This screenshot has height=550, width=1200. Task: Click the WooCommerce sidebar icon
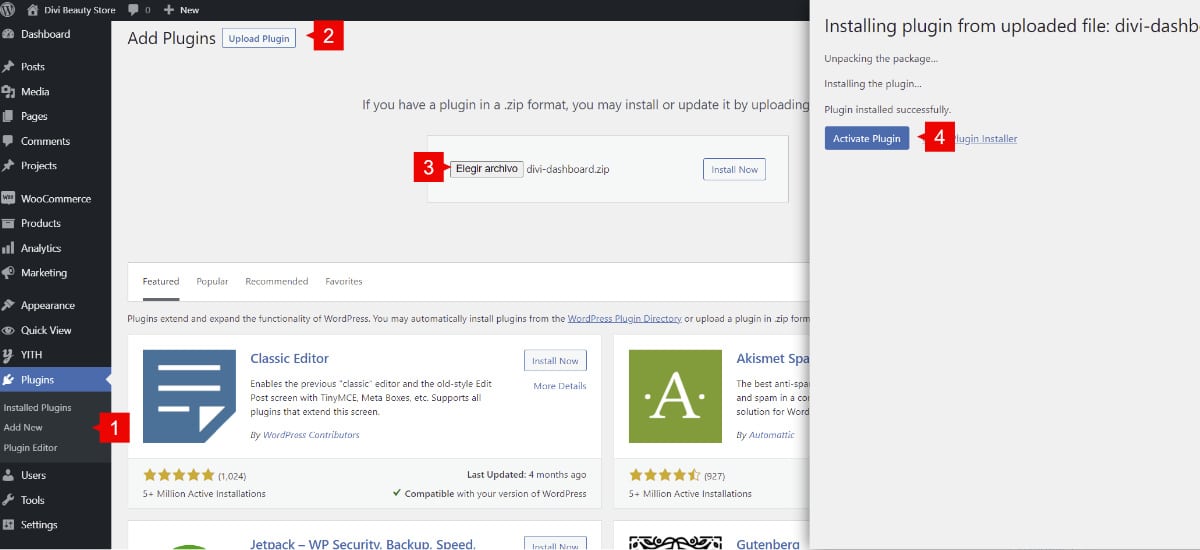(x=9, y=199)
